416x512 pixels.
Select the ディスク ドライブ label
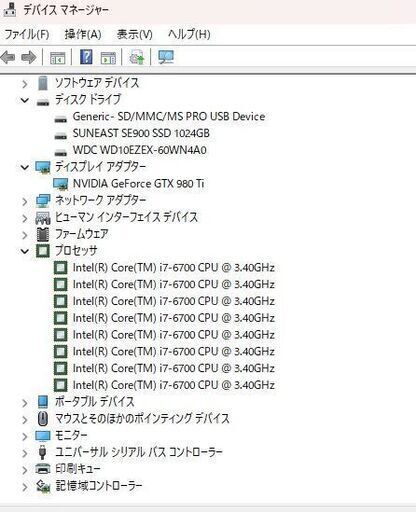click(88, 99)
